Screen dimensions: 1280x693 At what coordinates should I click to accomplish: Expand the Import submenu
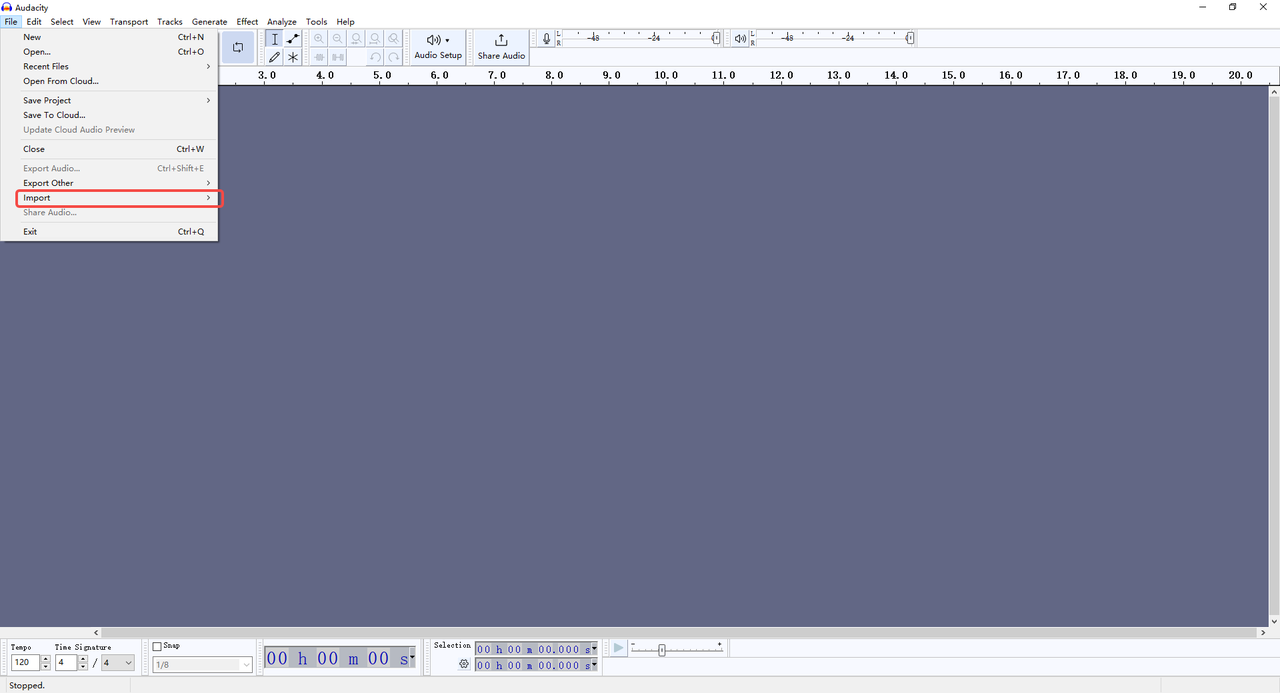tap(111, 198)
